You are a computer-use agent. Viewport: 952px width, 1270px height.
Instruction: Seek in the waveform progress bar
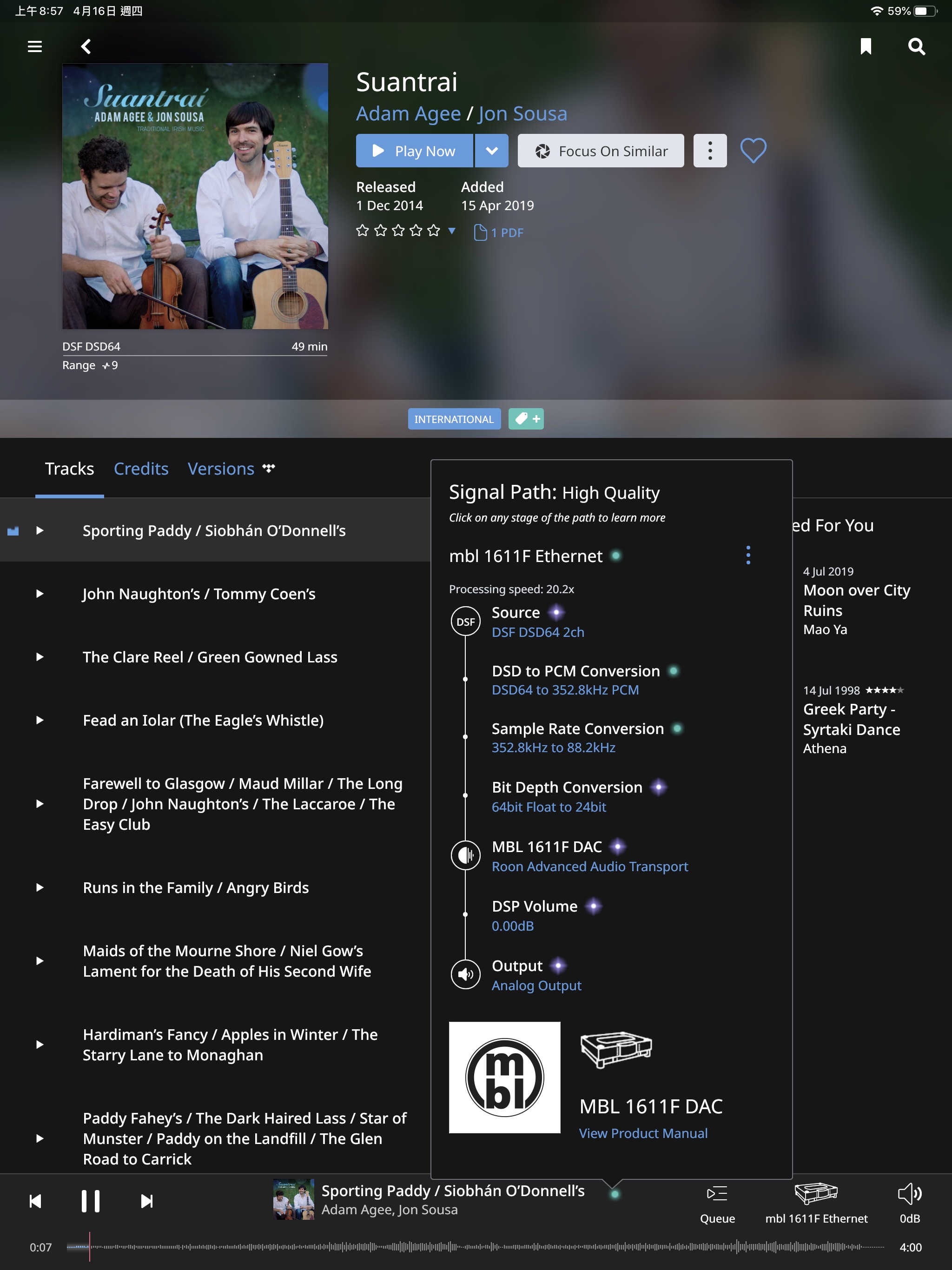point(476,1247)
